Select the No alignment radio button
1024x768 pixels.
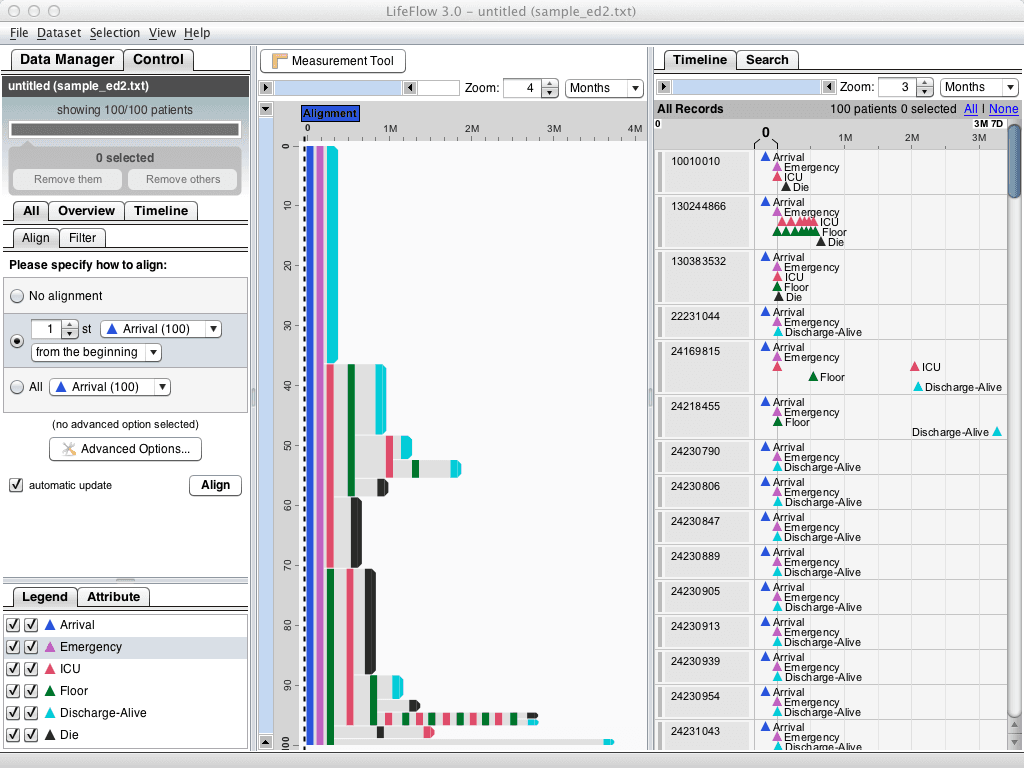15,295
